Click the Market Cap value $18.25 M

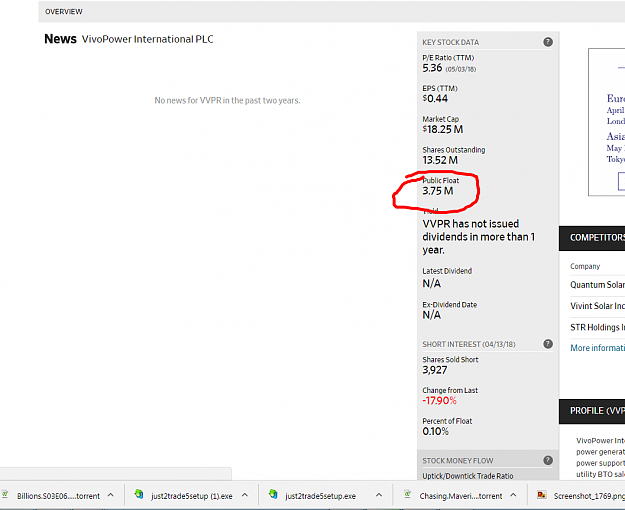coord(443,129)
